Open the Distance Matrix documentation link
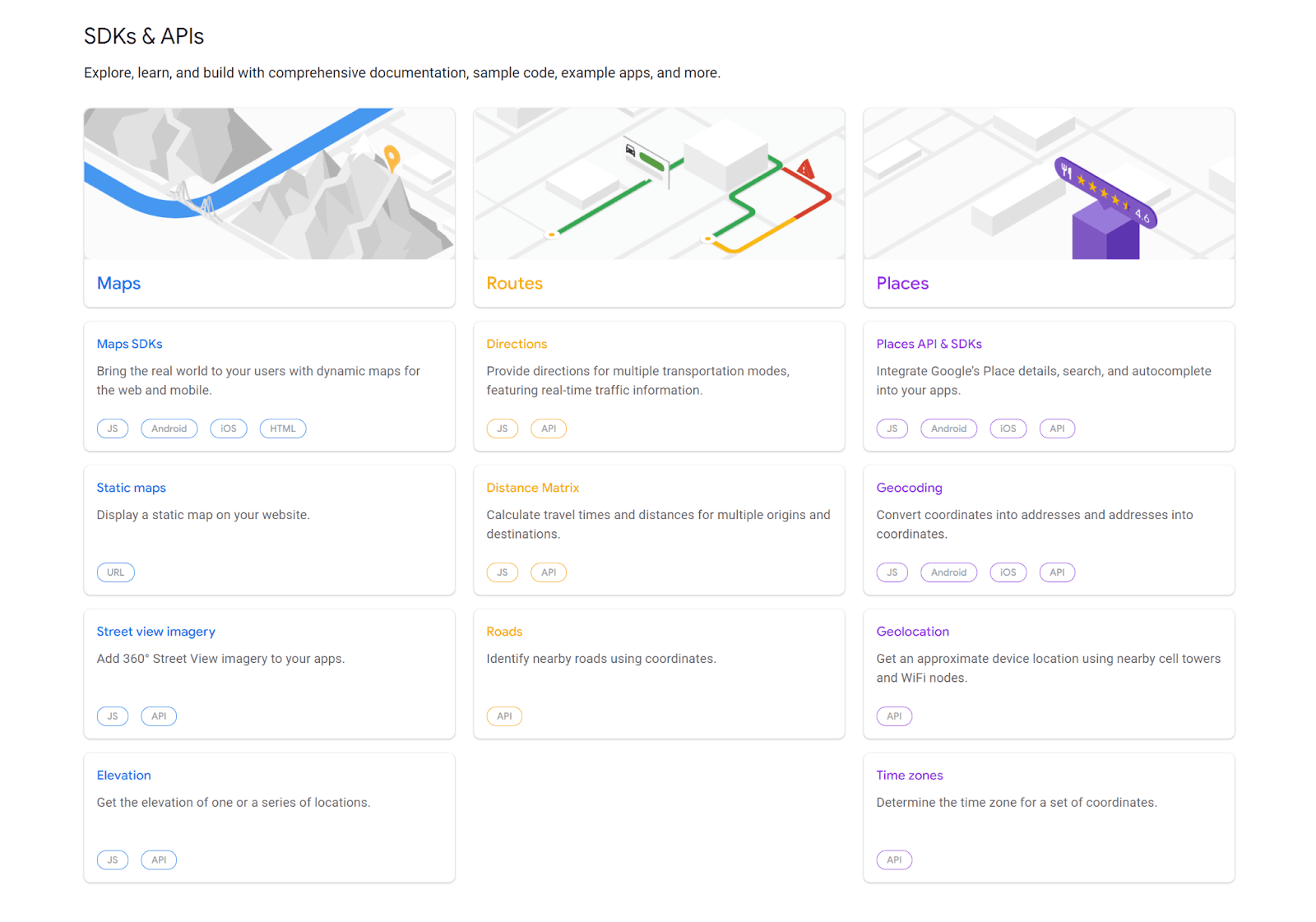The image size is (1316, 922). pyautogui.click(x=533, y=487)
